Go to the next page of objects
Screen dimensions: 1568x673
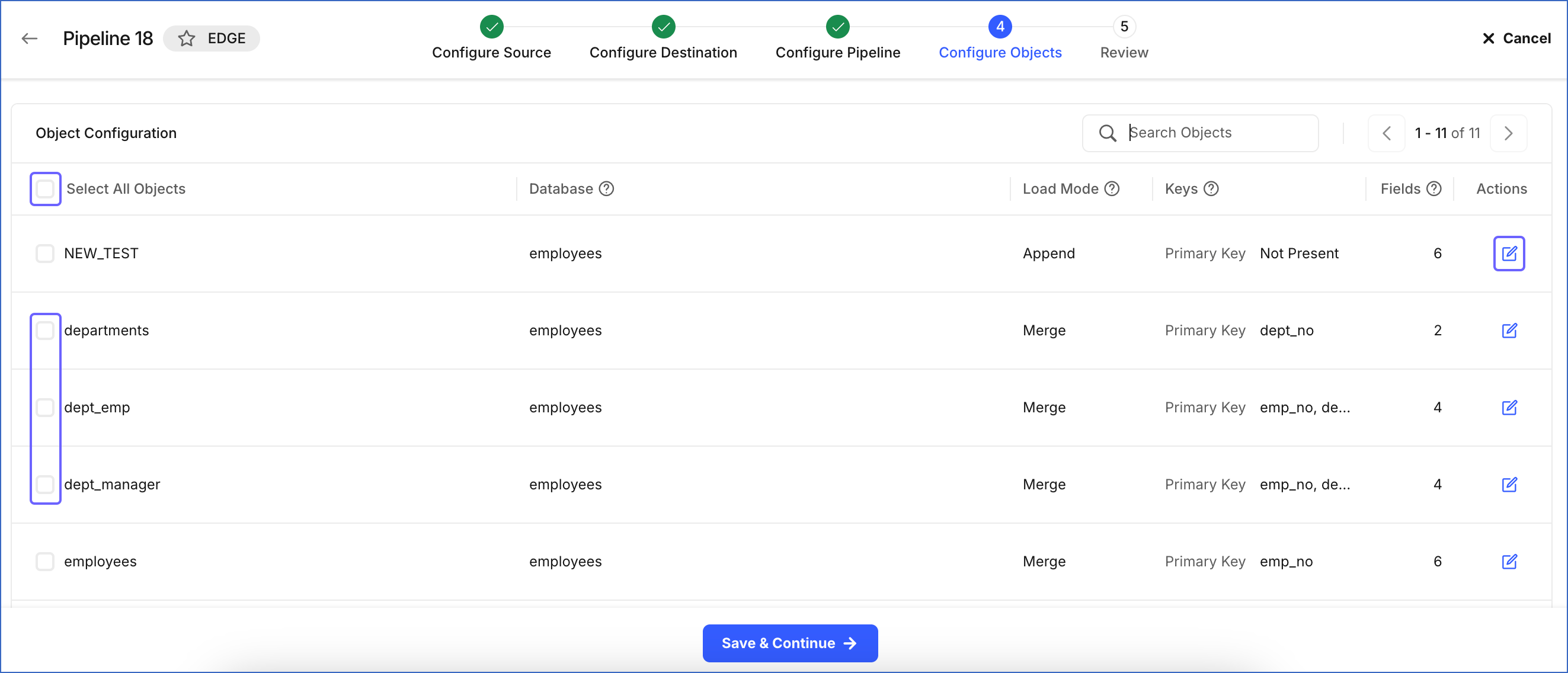coord(1508,133)
